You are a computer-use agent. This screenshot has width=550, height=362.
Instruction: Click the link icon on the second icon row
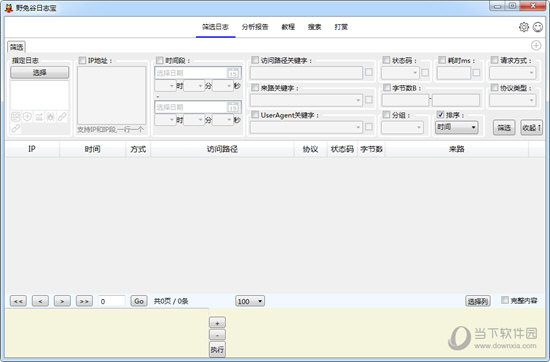[15, 128]
